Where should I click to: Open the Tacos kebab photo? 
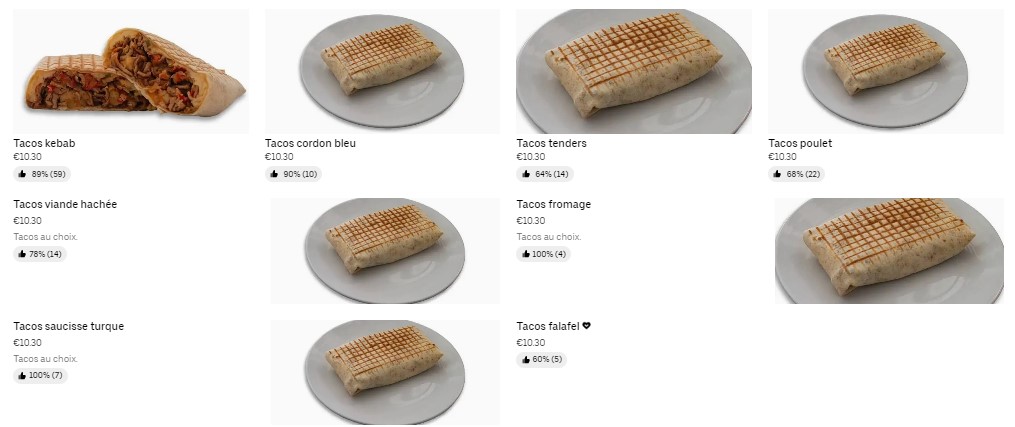click(x=131, y=72)
